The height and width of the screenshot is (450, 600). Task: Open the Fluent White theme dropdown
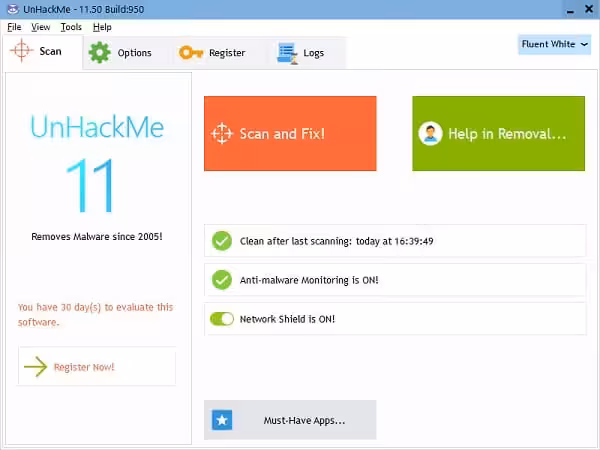(x=555, y=45)
